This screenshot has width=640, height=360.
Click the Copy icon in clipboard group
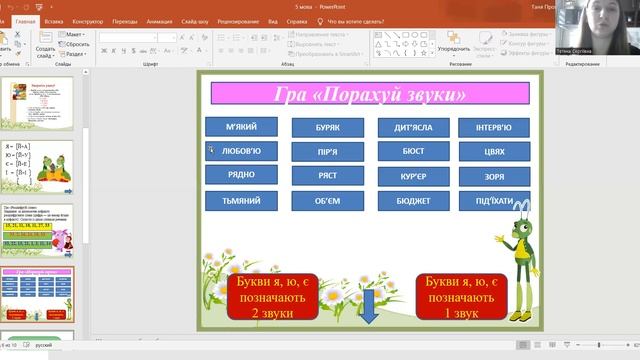click(x=18, y=44)
